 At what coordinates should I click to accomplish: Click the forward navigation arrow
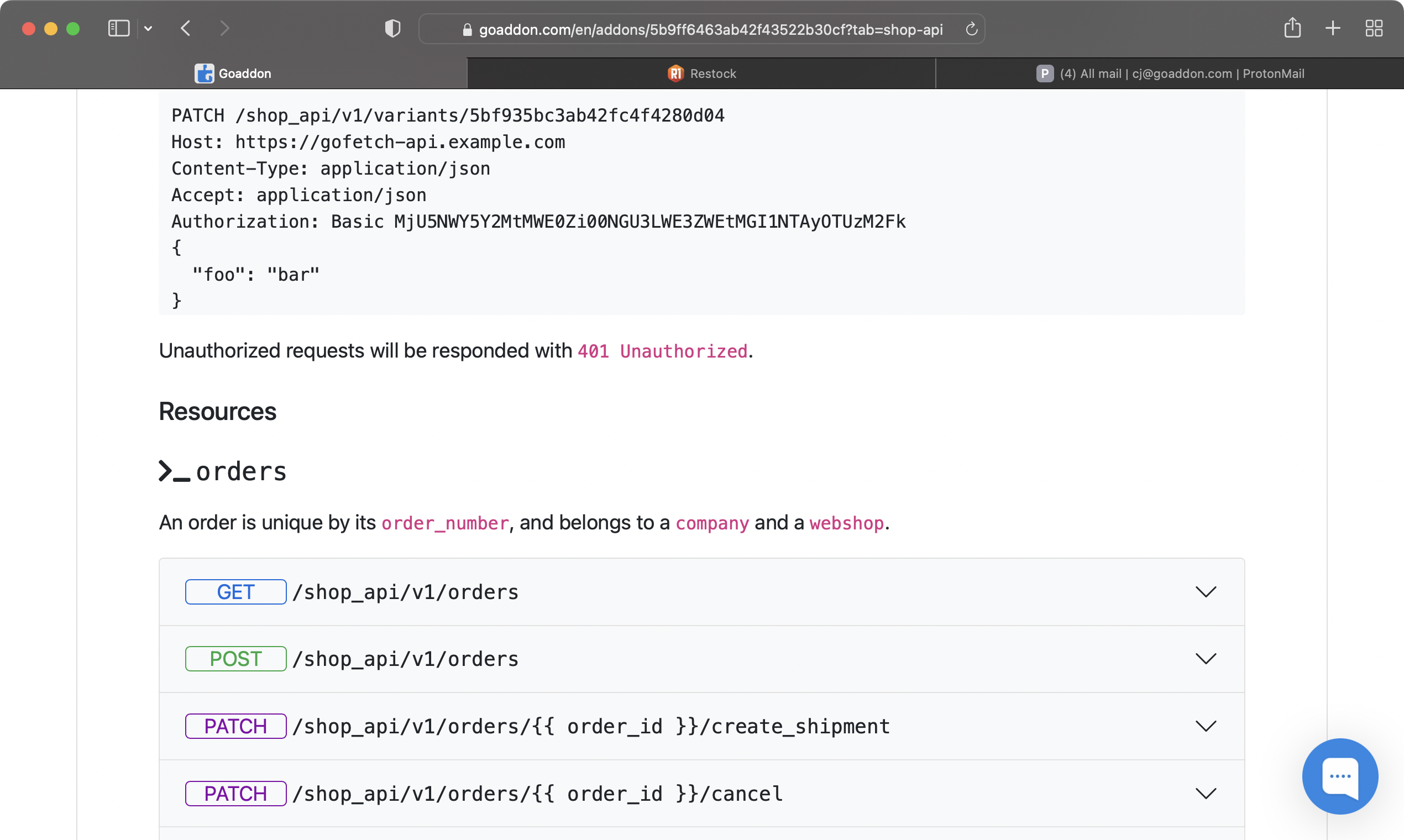(225, 28)
